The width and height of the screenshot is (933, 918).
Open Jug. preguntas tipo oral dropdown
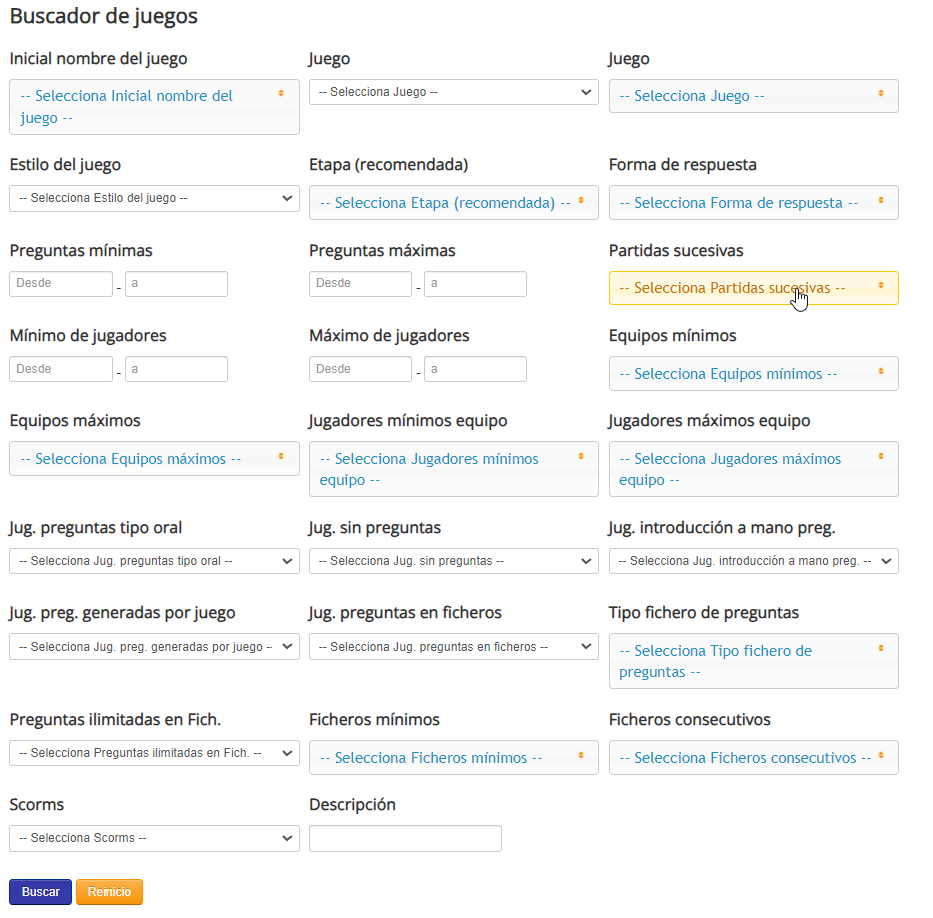click(154, 561)
